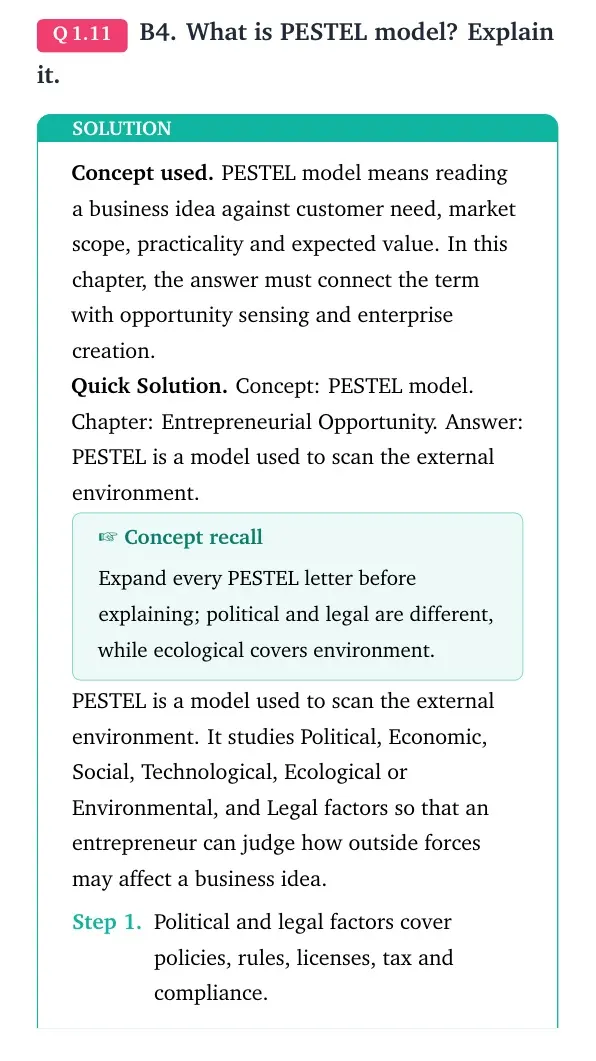
Task: Click 'may affect a business idea.' sentence
Action: (x=200, y=879)
